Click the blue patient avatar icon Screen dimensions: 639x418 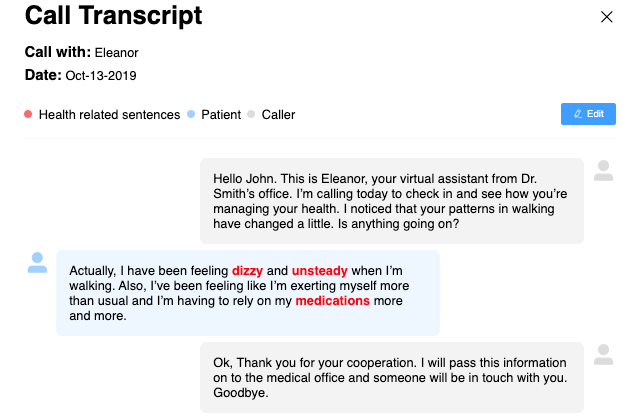click(x=37, y=263)
